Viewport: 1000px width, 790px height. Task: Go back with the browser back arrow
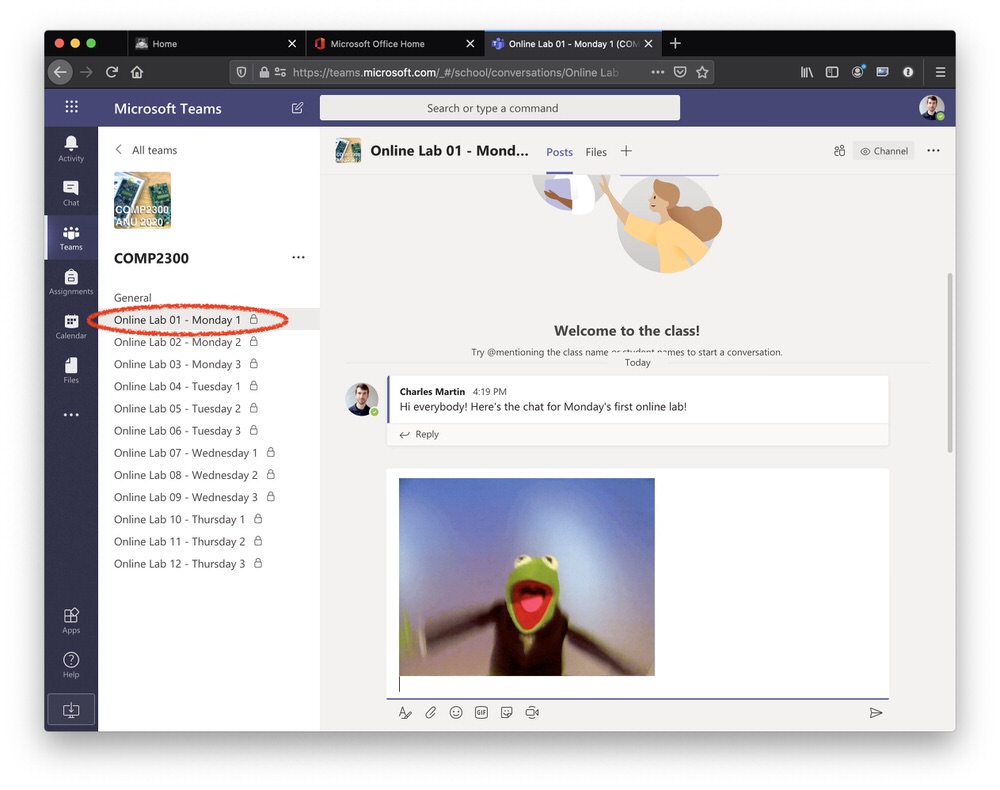pyautogui.click(x=60, y=72)
